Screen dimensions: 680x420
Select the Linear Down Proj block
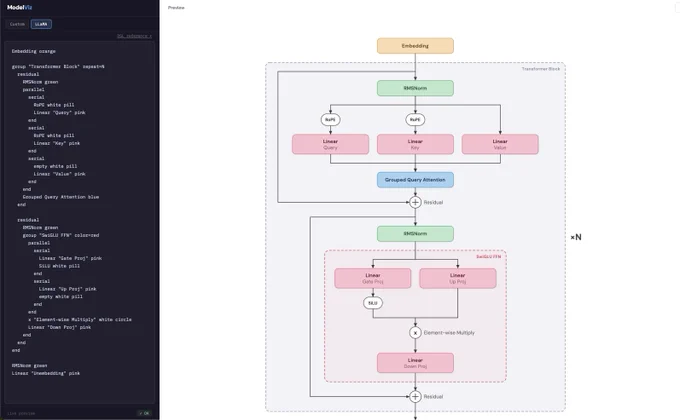pos(415,363)
